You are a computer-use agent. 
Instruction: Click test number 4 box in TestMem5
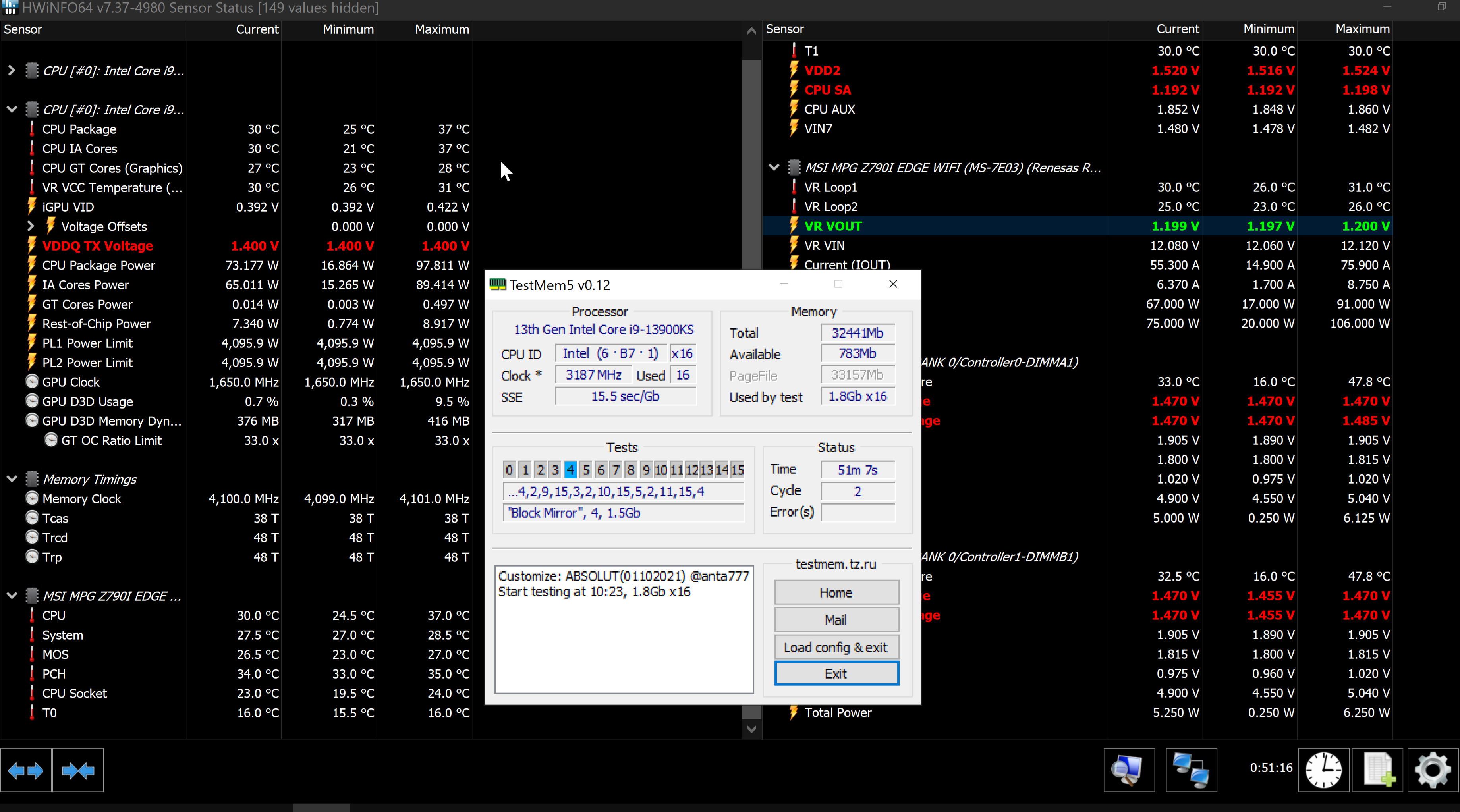click(570, 469)
